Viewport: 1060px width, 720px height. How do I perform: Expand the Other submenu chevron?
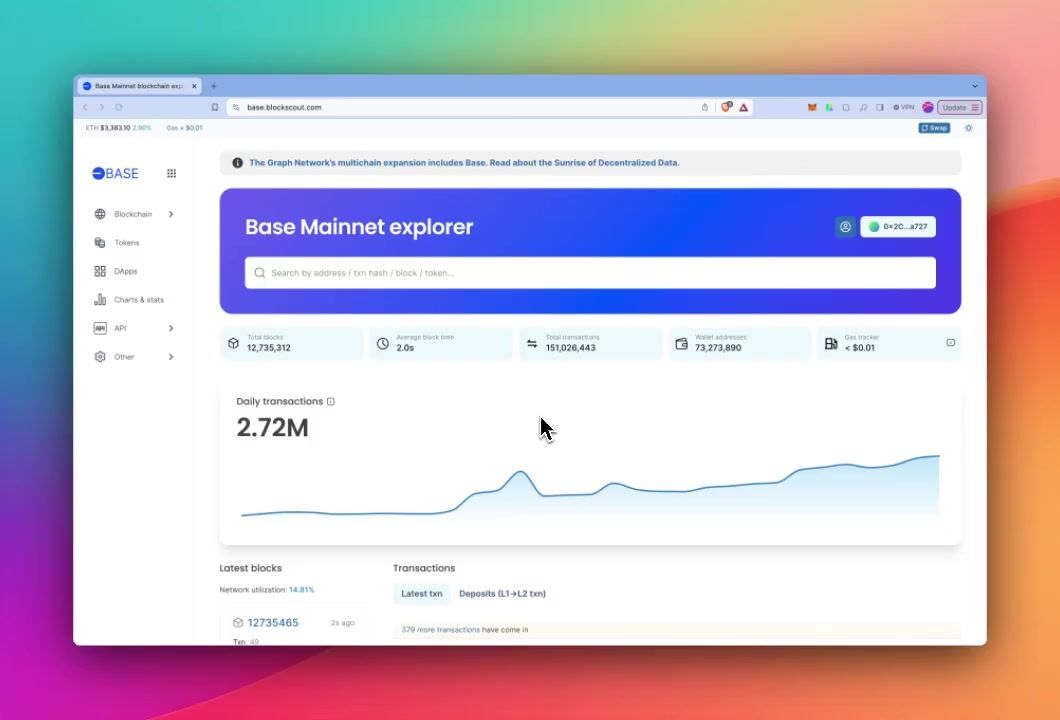coord(171,356)
